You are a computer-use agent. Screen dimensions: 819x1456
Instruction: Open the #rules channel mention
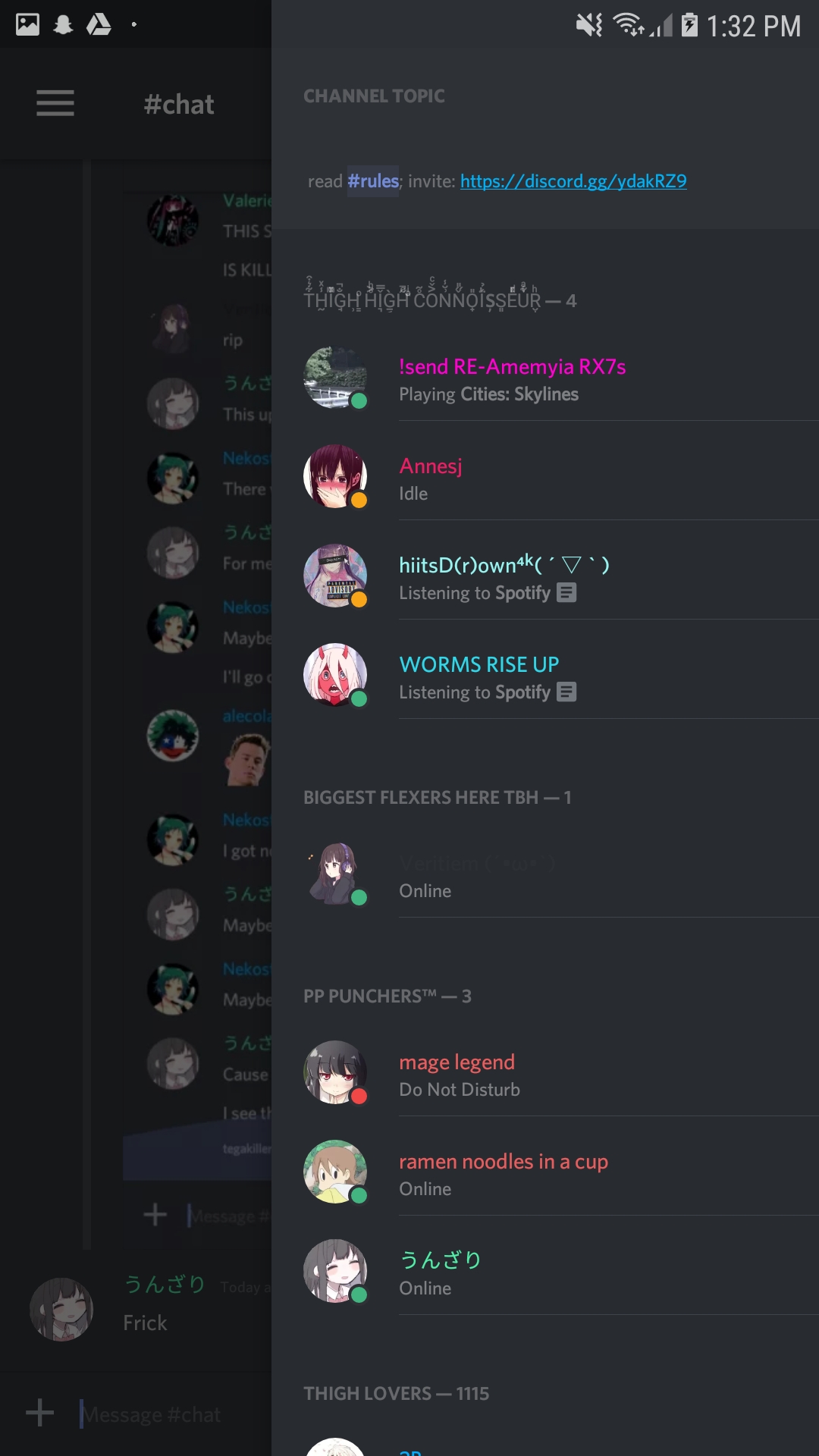coord(373,181)
